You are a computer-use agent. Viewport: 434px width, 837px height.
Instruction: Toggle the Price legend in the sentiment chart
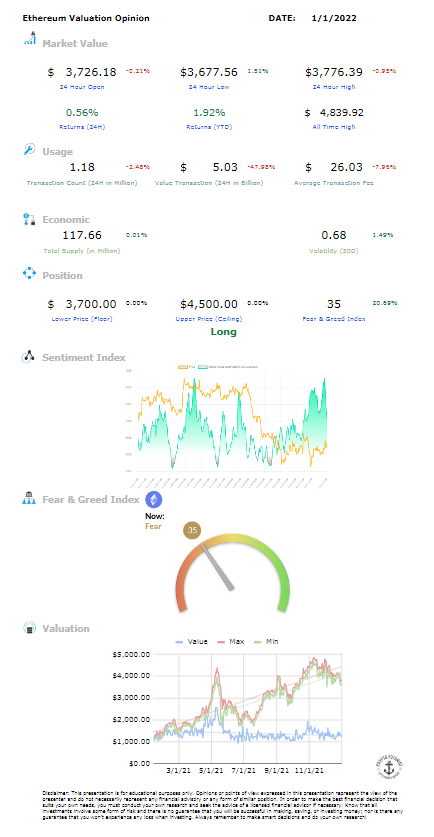click(186, 367)
